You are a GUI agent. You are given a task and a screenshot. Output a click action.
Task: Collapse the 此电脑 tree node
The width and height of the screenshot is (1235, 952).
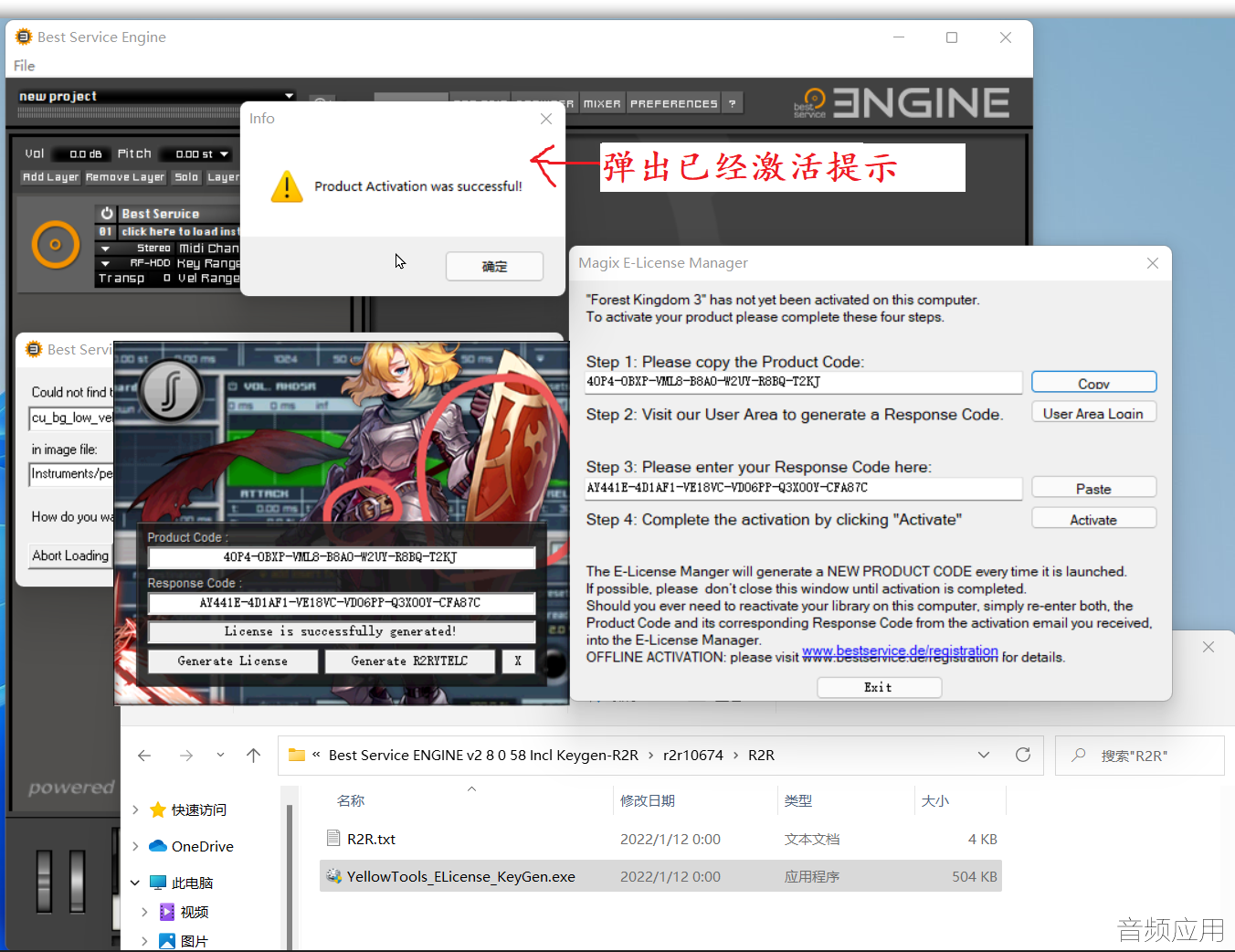click(x=135, y=883)
